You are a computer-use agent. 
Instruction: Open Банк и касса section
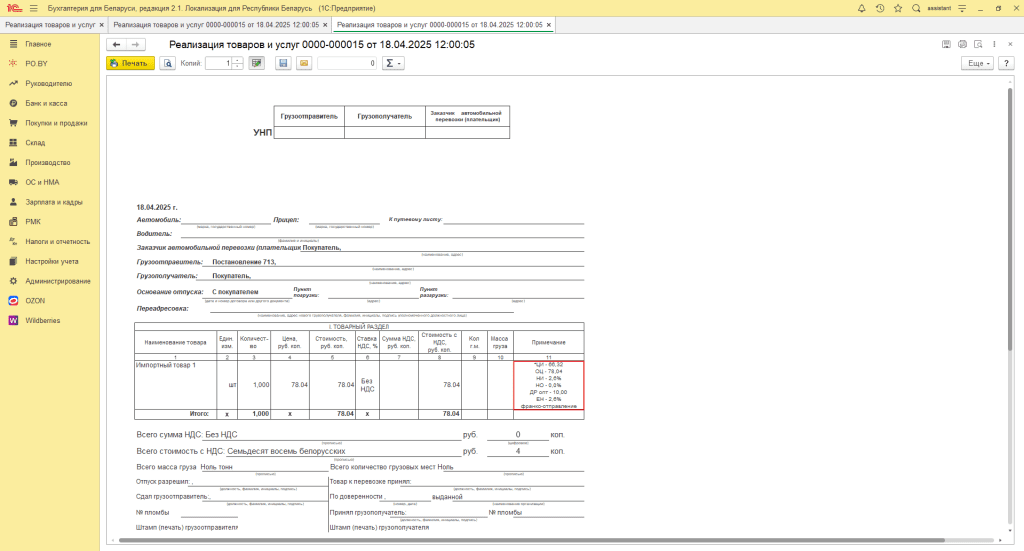tap(46, 103)
